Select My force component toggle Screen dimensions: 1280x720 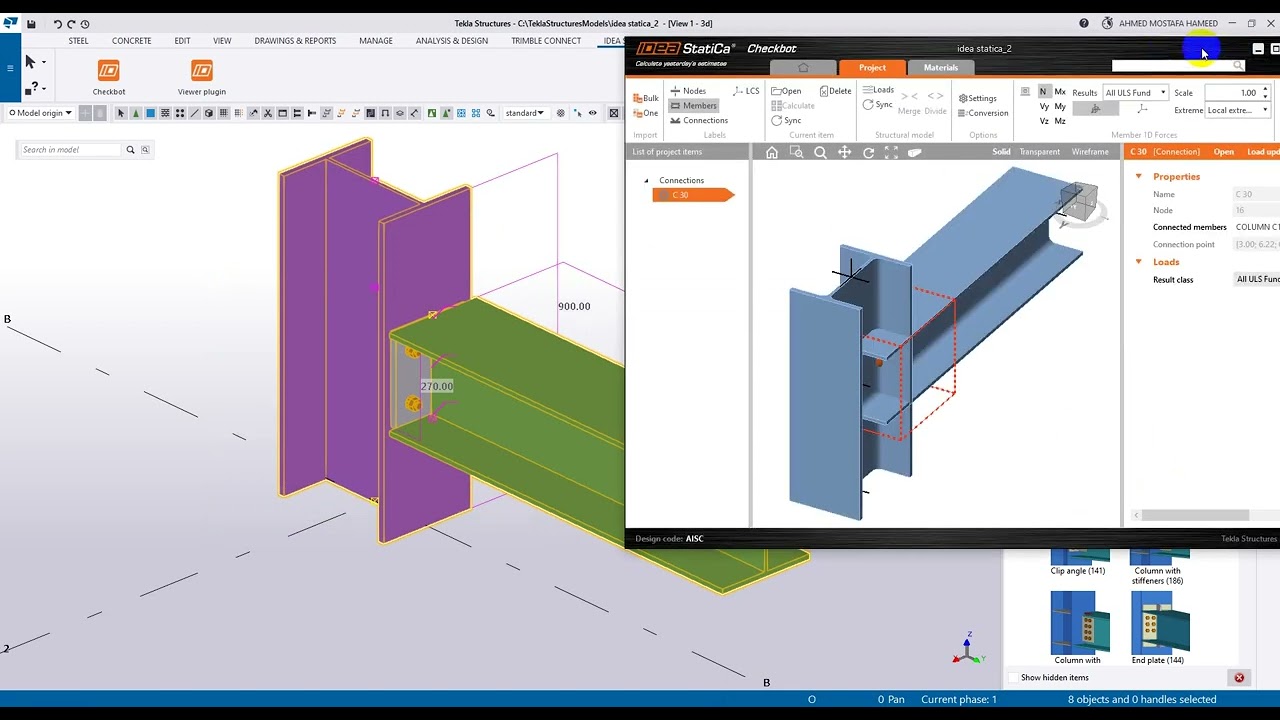pyautogui.click(x=1060, y=106)
